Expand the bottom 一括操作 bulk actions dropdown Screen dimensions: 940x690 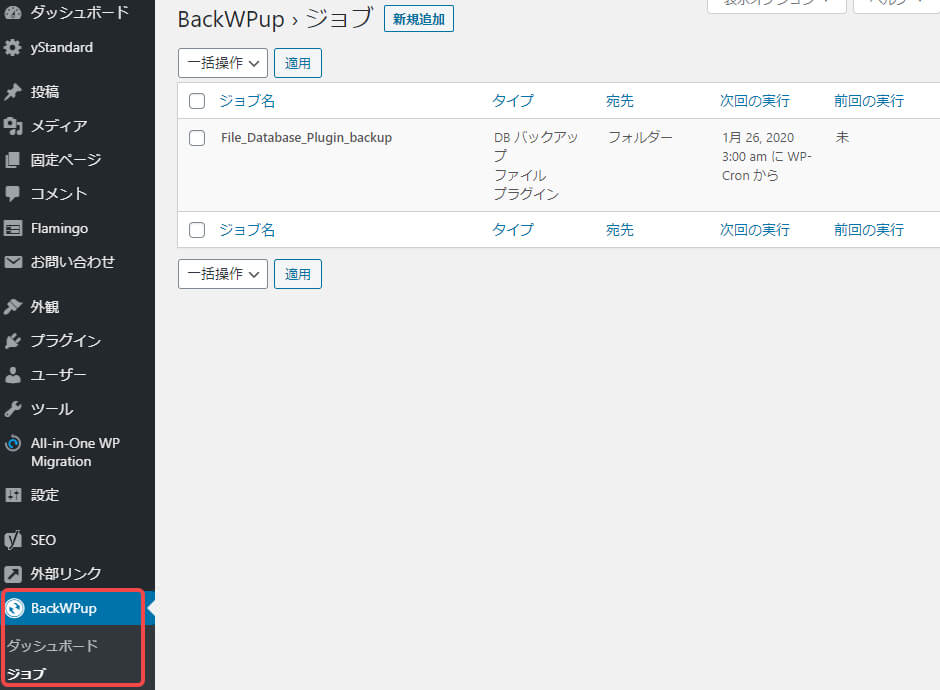[222, 274]
